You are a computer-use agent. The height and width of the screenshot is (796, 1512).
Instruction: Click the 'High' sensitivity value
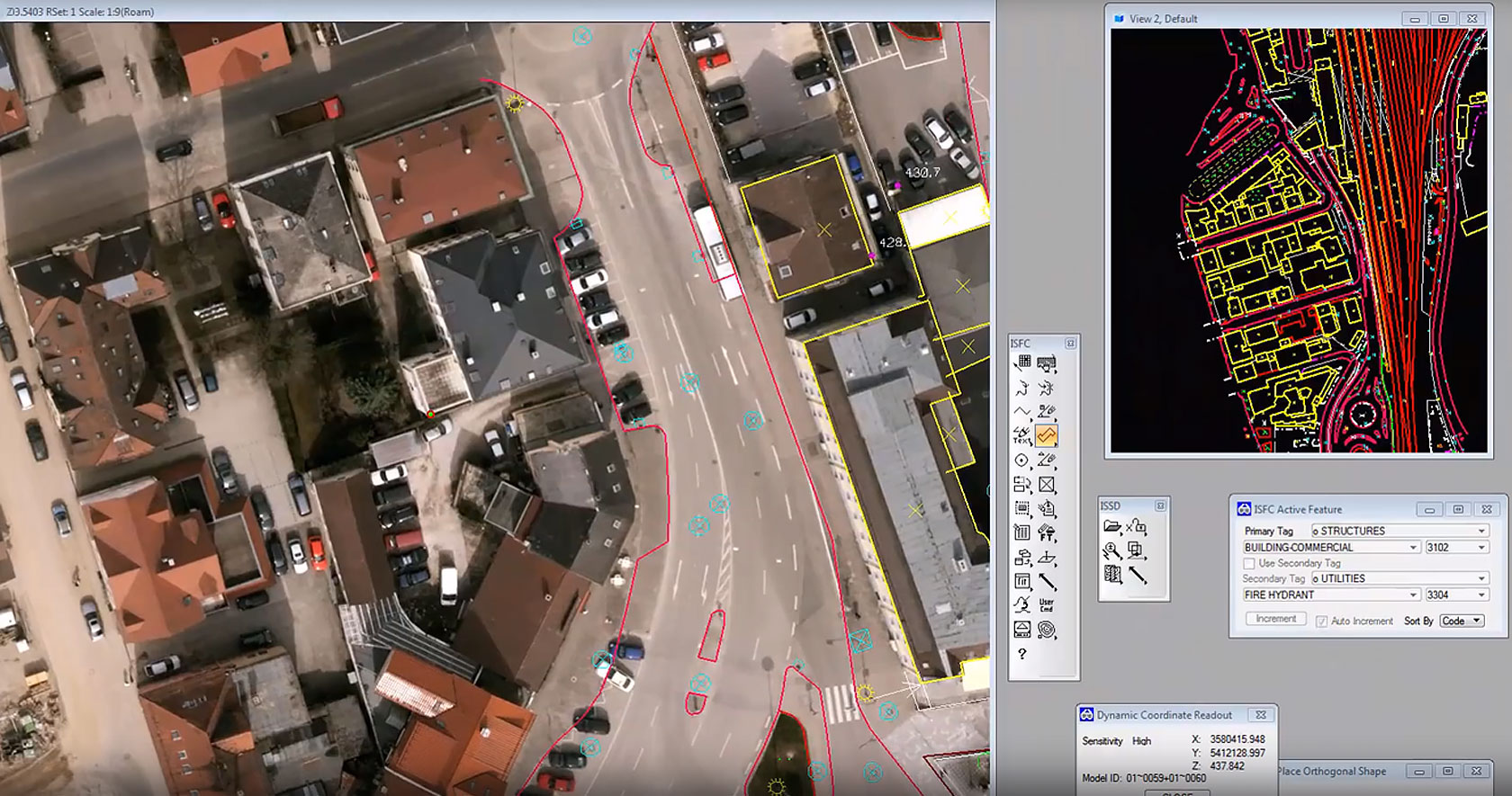pyautogui.click(x=1141, y=741)
